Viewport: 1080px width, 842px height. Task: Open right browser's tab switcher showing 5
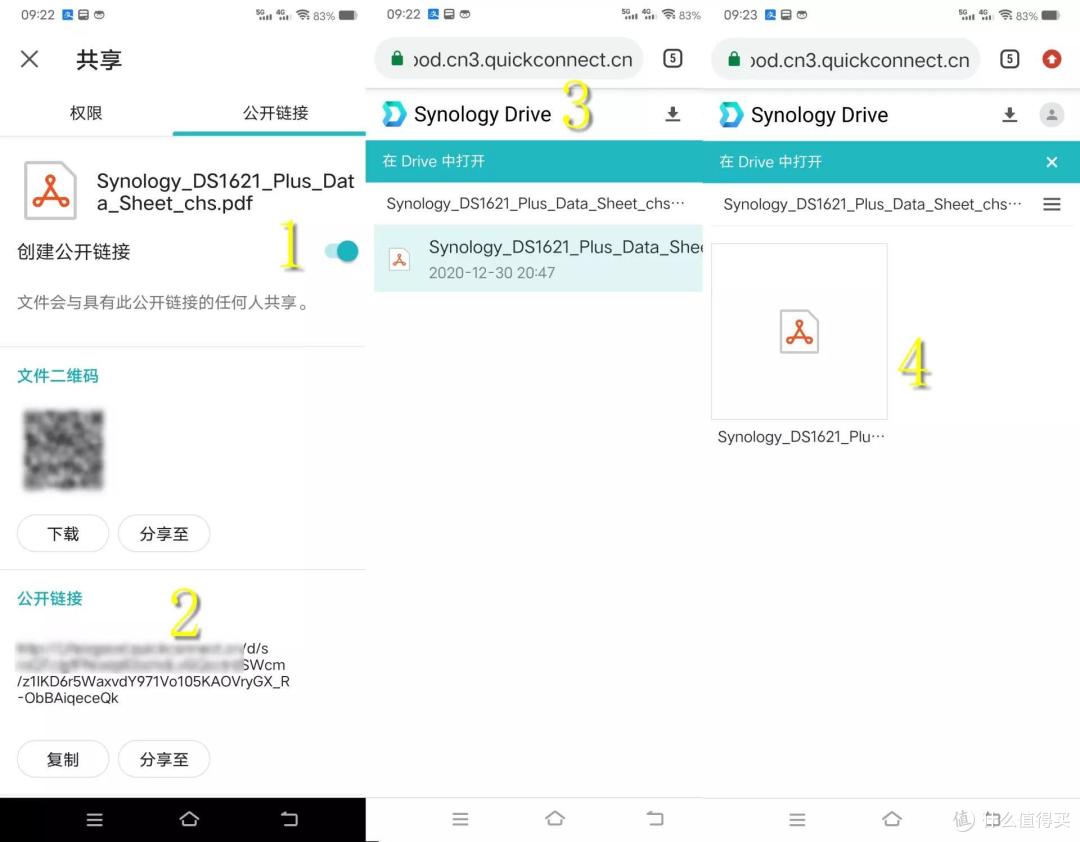1010,59
